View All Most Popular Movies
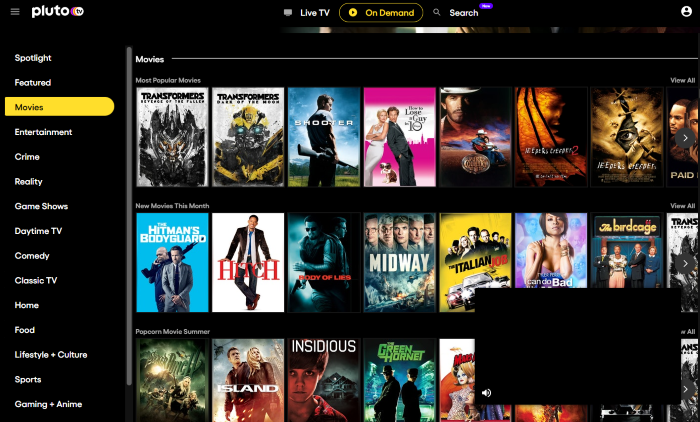The image size is (700, 422). 683,80
